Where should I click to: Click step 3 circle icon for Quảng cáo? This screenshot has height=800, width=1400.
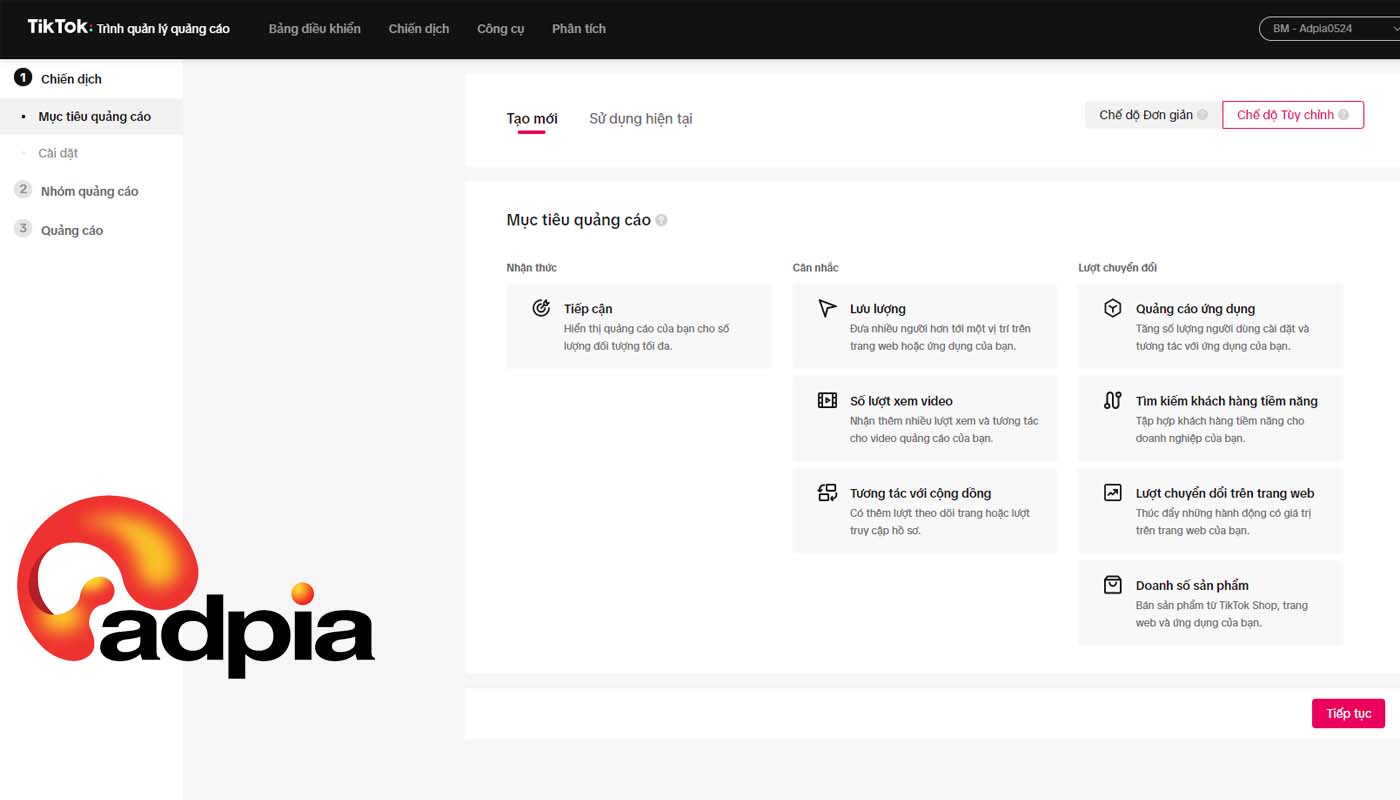(23, 228)
